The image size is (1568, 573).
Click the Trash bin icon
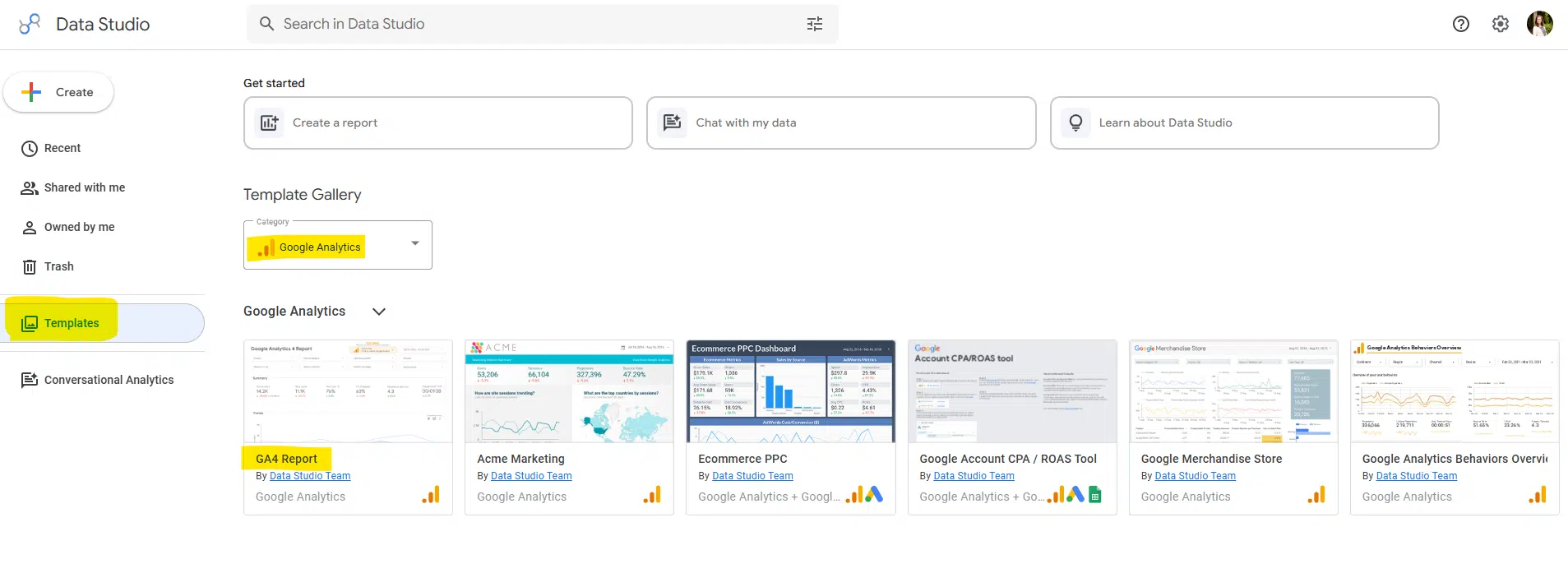point(30,267)
